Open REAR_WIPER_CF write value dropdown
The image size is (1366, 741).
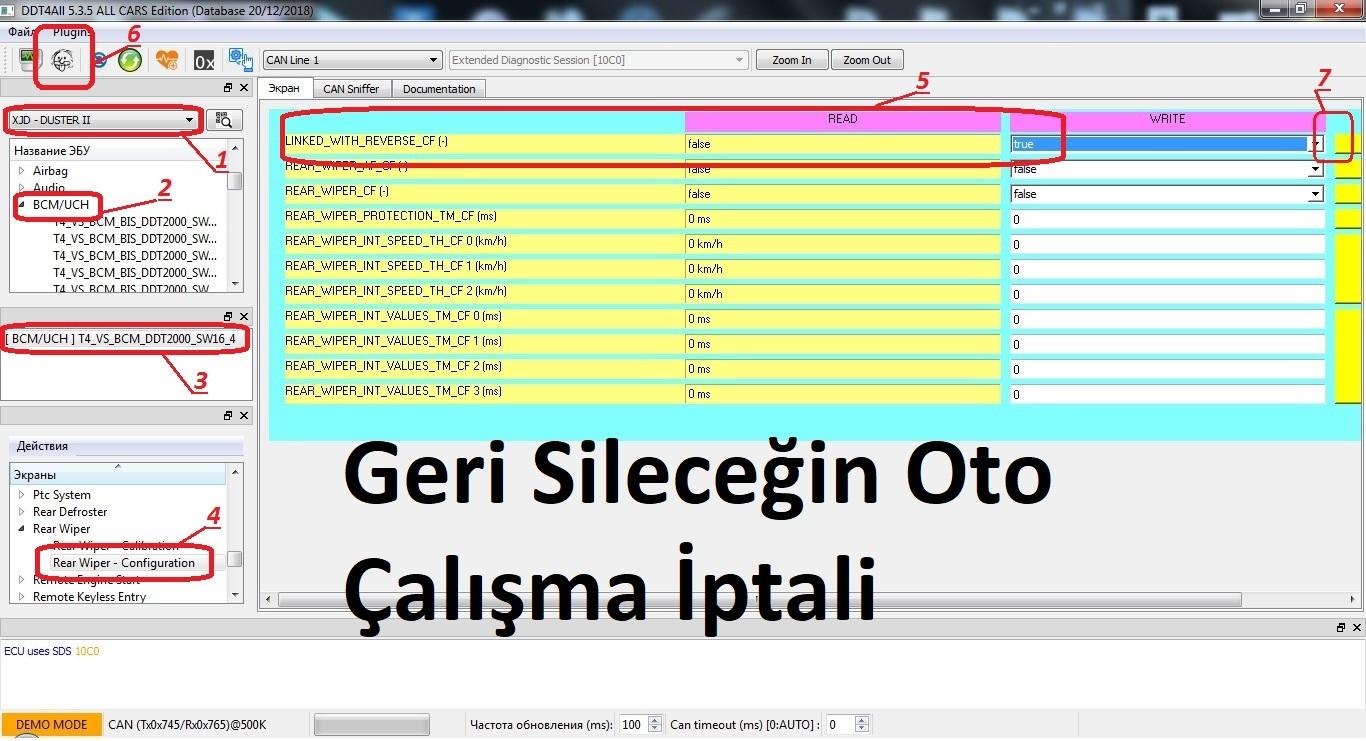[x=1316, y=194]
